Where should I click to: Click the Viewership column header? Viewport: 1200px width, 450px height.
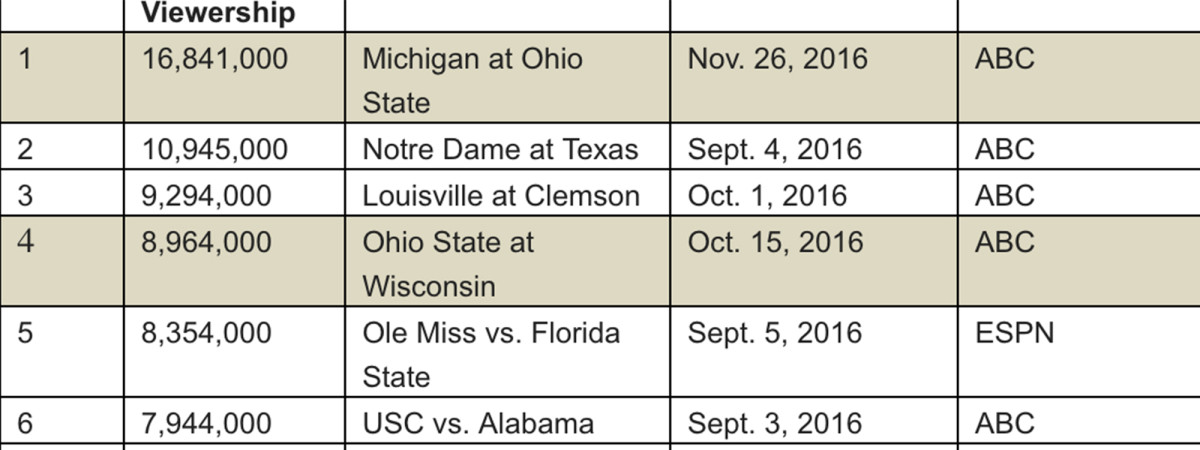(218, 13)
